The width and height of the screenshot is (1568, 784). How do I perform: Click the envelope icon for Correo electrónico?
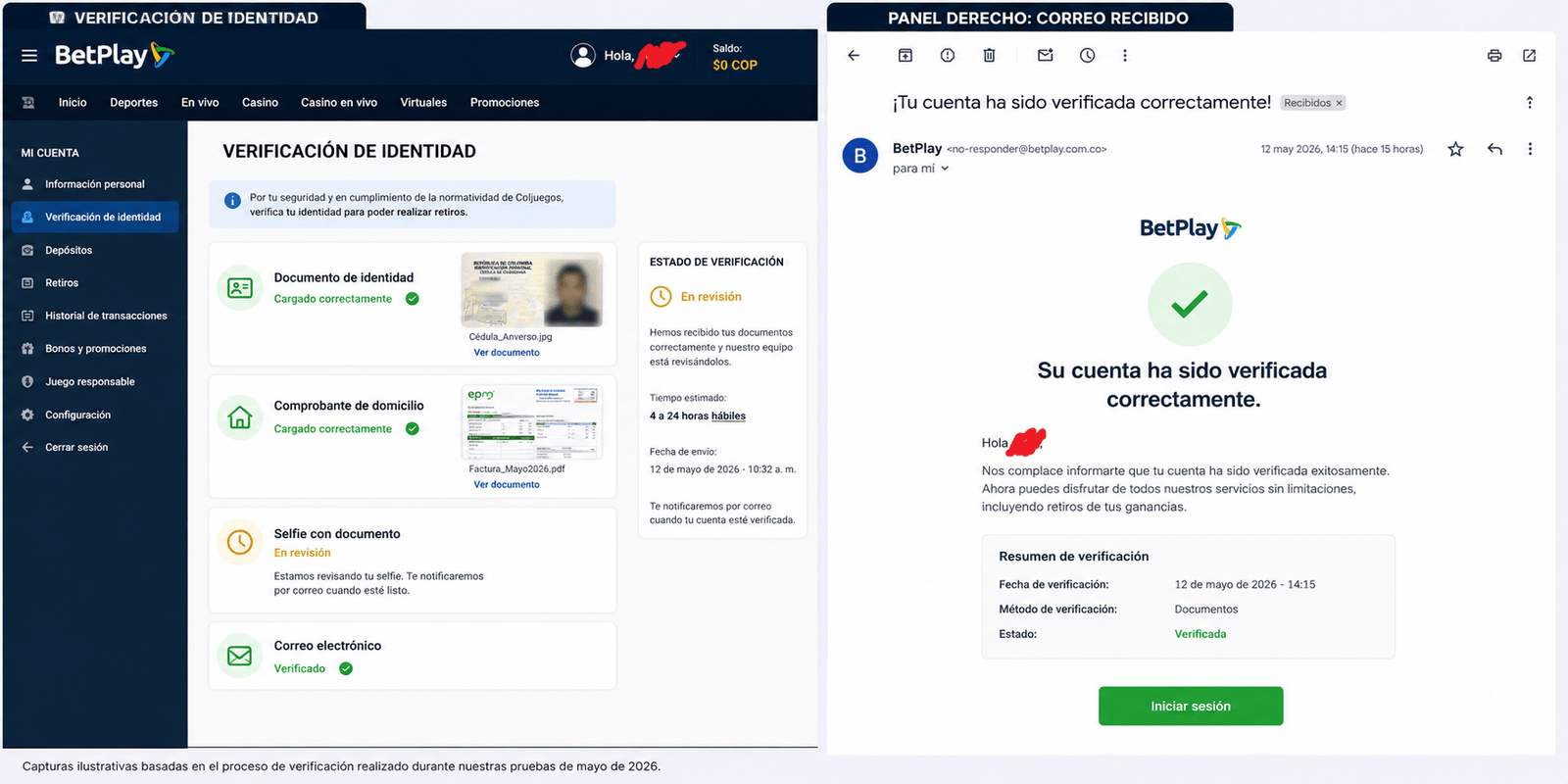point(240,656)
